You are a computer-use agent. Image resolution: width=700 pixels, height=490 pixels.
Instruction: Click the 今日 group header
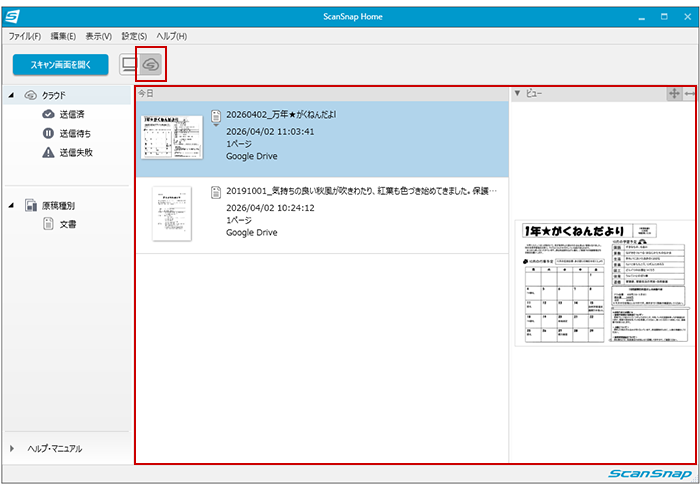coord(322,94)
